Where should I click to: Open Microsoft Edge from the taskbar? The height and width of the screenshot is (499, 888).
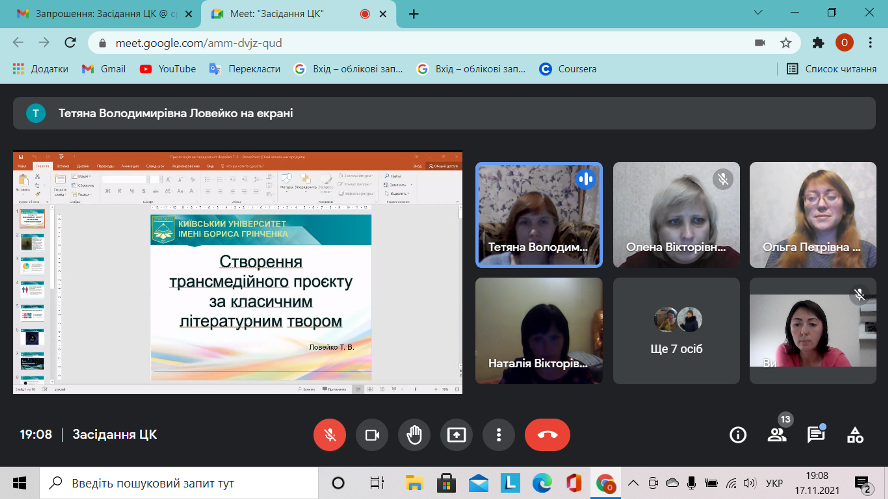(x=542, y=483)
